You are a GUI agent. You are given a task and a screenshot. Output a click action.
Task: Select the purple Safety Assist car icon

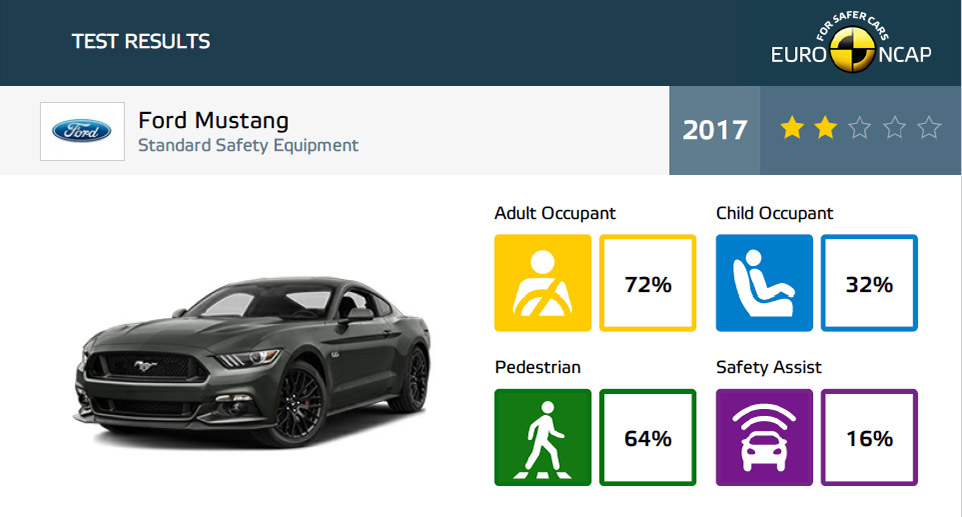(x=764, y=437)
